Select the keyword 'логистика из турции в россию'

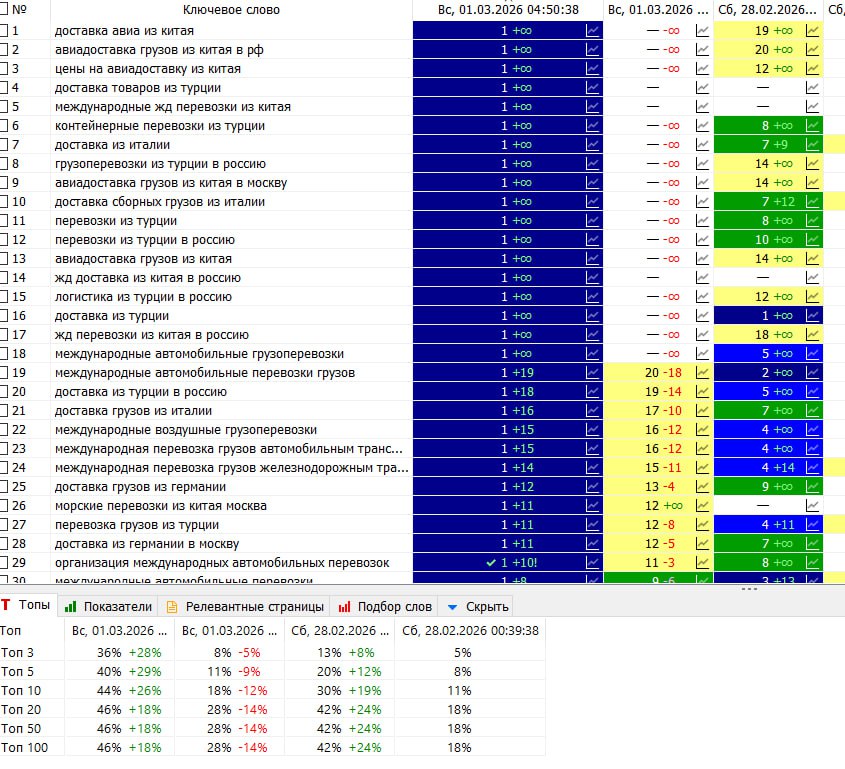(144, 297)
